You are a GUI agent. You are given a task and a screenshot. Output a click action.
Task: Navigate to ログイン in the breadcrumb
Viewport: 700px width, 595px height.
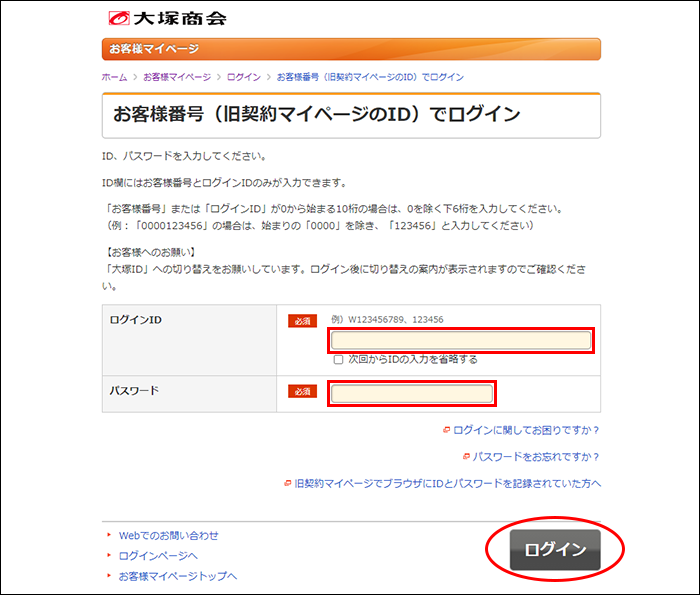click(x=243, y=77)
